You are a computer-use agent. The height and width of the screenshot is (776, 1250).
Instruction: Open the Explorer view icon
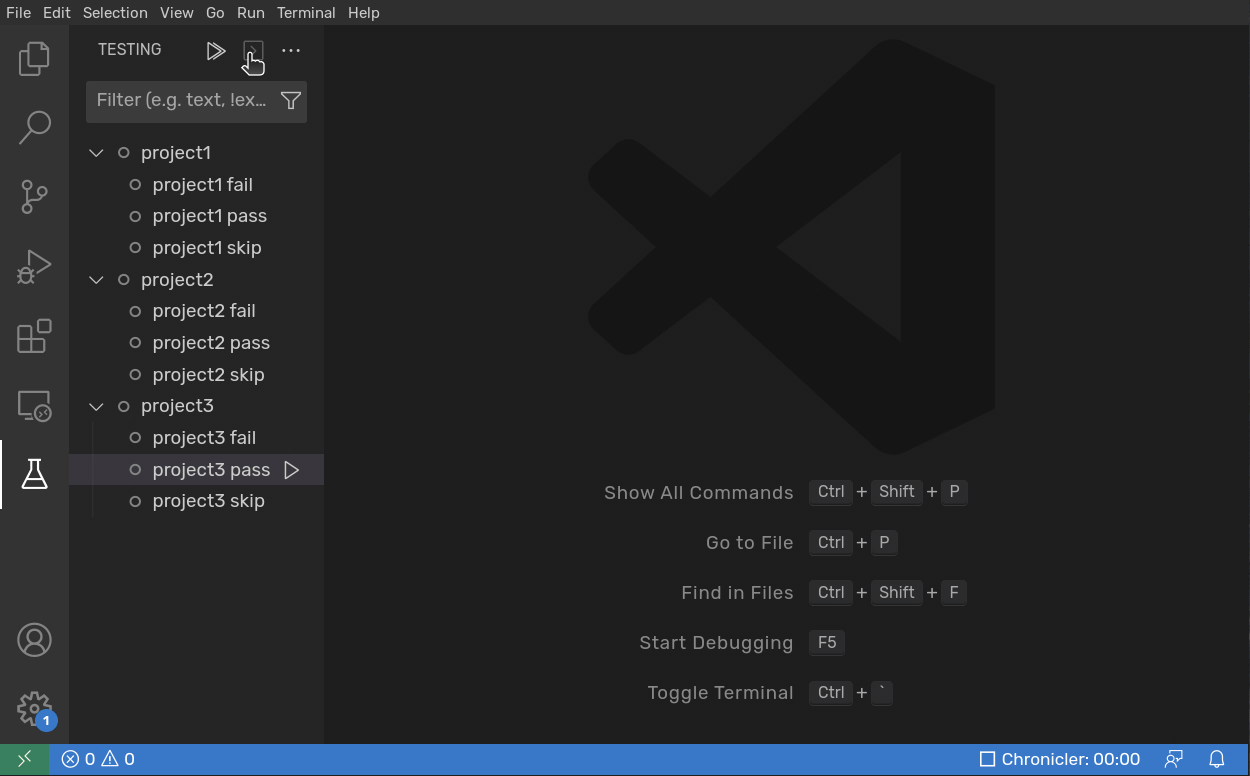[x=34, y=59]
